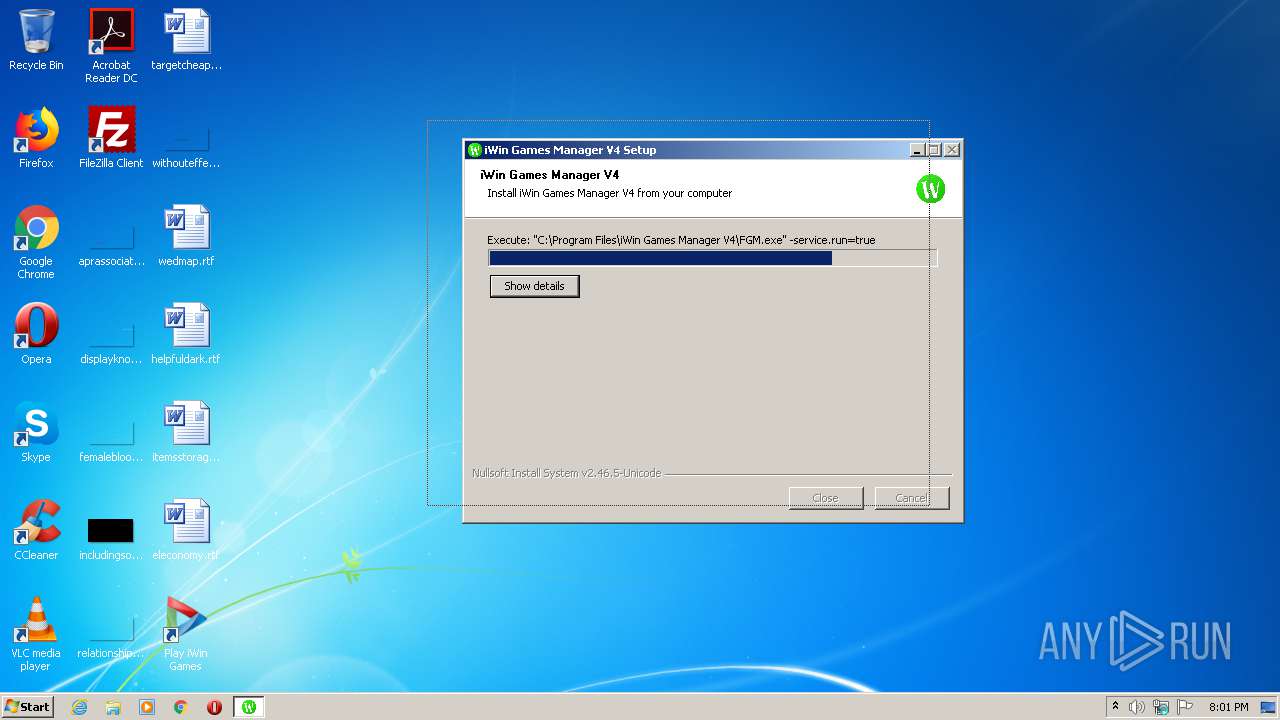Click the iWin icon in the setup title bar
The image size is (1280, 720).
(475, 150)
